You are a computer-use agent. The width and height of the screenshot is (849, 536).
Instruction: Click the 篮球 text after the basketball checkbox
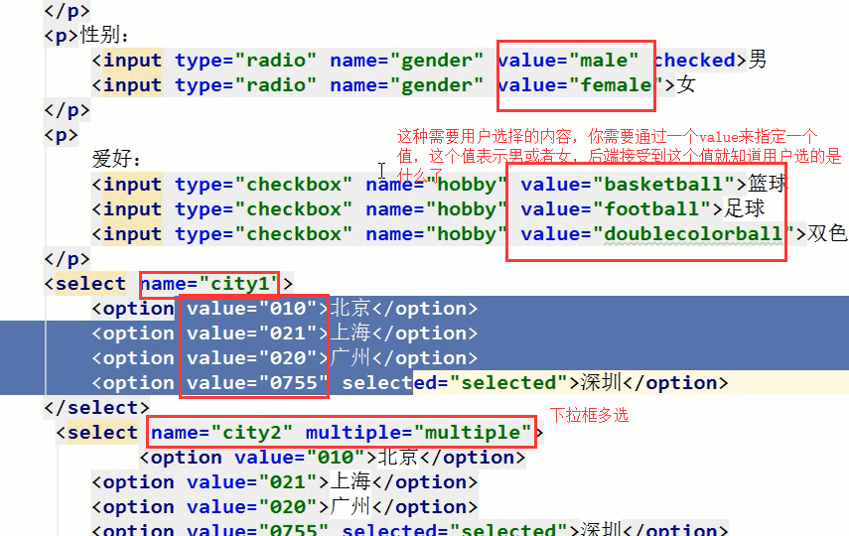[x=768, y=184]
